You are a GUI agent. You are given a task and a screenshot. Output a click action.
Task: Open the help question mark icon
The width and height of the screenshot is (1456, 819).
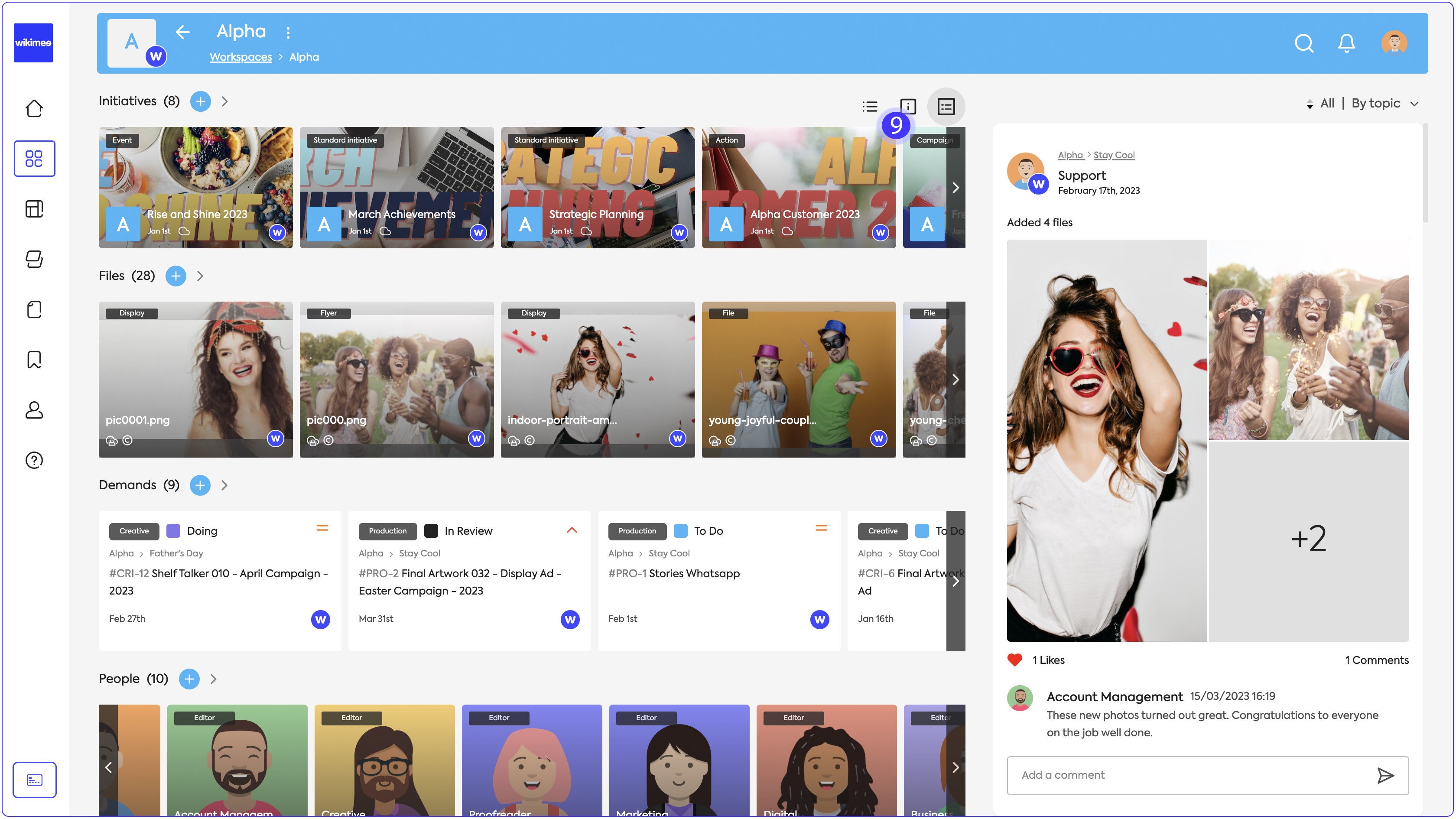pos(34,460)
